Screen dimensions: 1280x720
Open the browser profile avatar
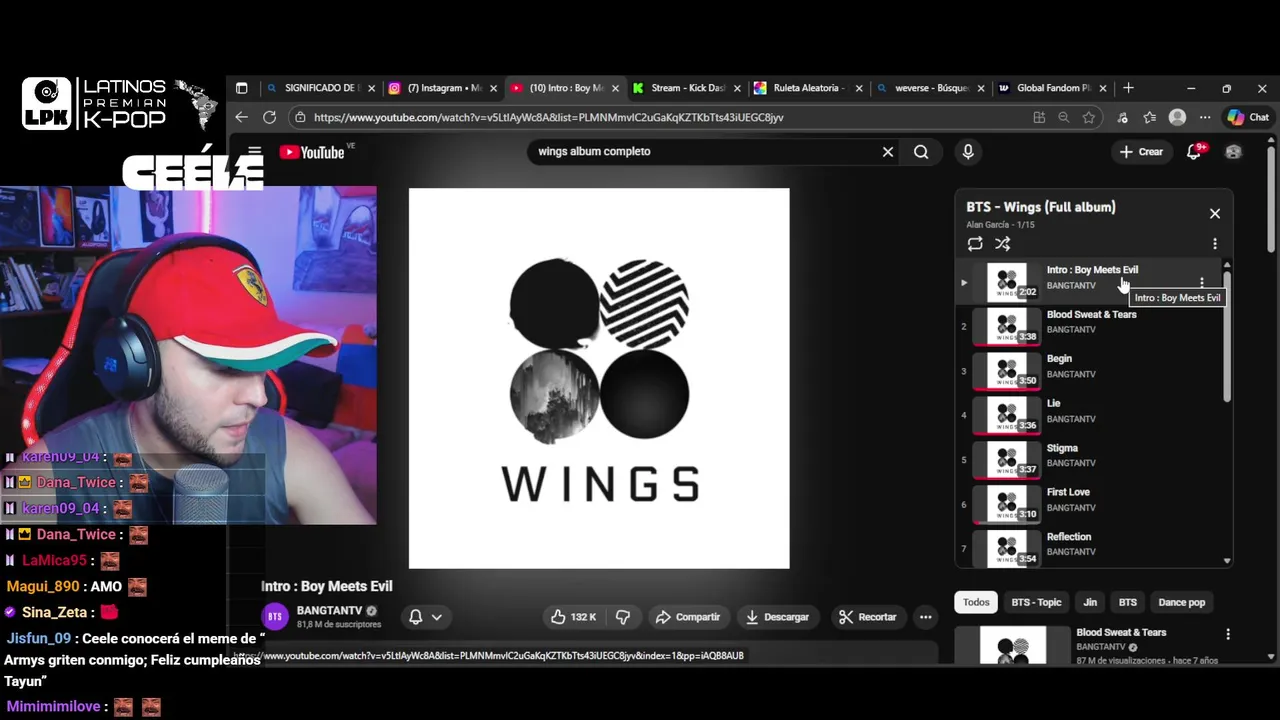(x=1177, y=117)
